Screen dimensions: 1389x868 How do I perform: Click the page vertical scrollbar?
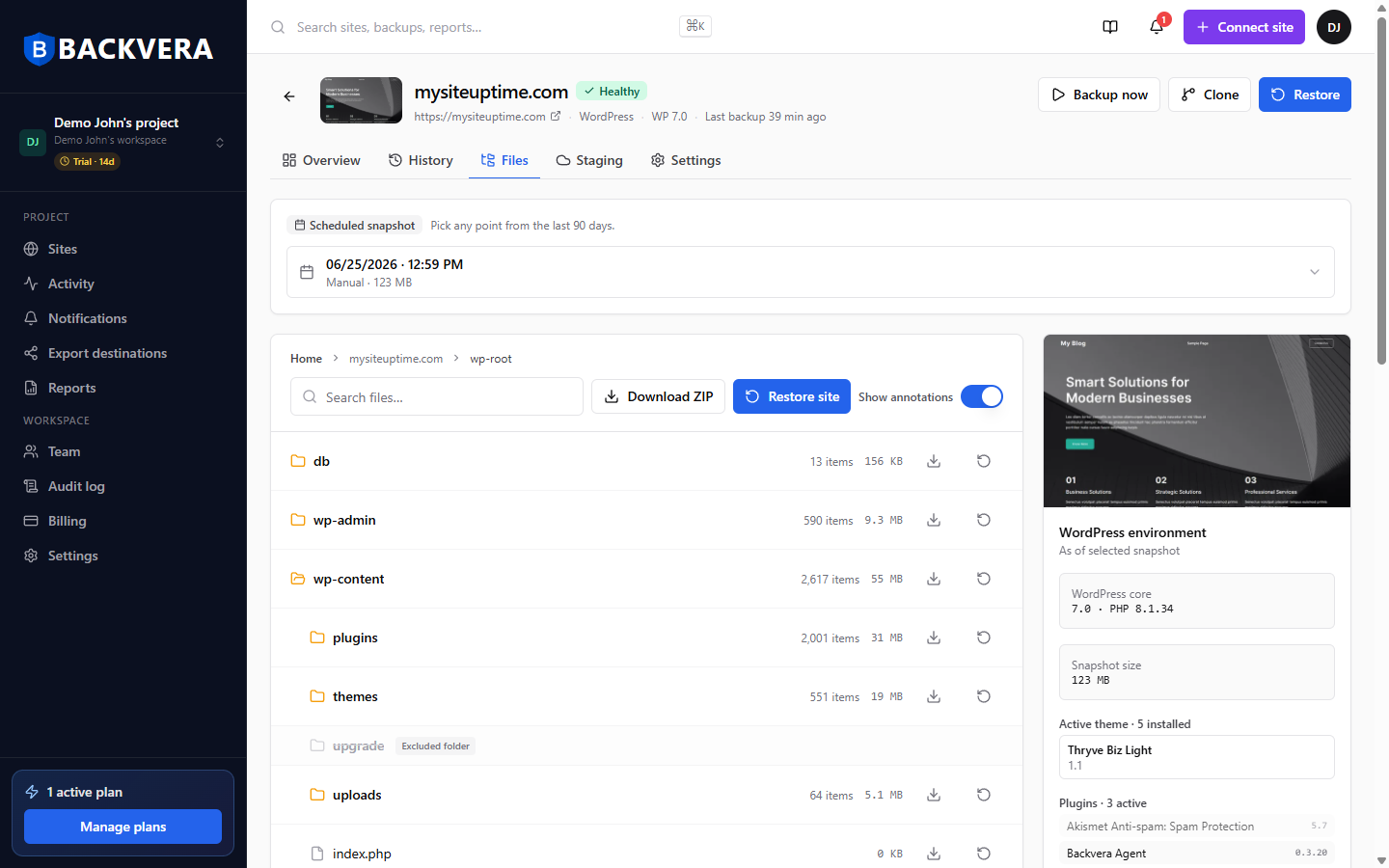pyautogui.click(x=1381, y=191)
